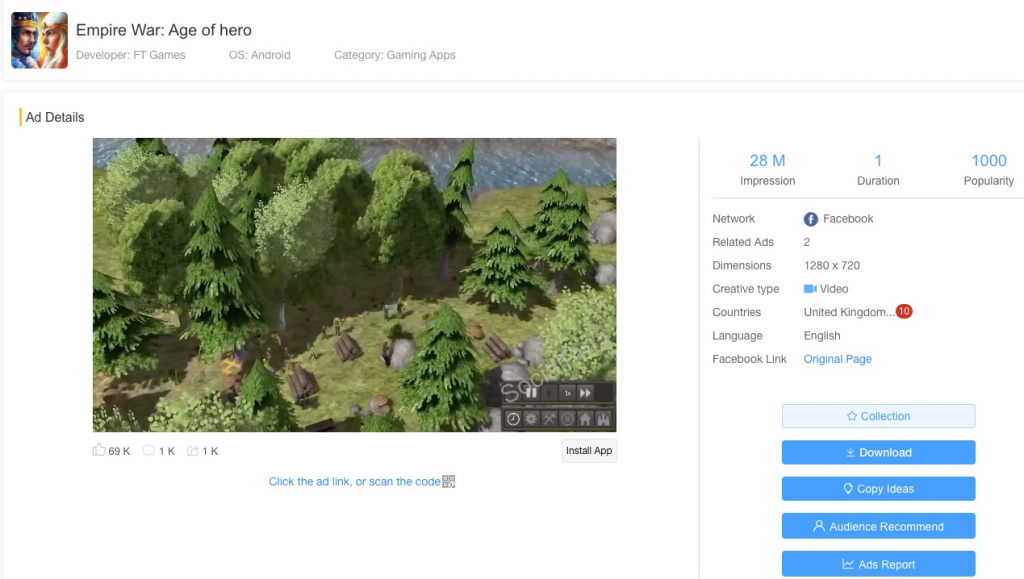The height and width of the screenshot is (579, 1024).
Task: Click the '69 K' likes count
Action: [x=119, y=451]
